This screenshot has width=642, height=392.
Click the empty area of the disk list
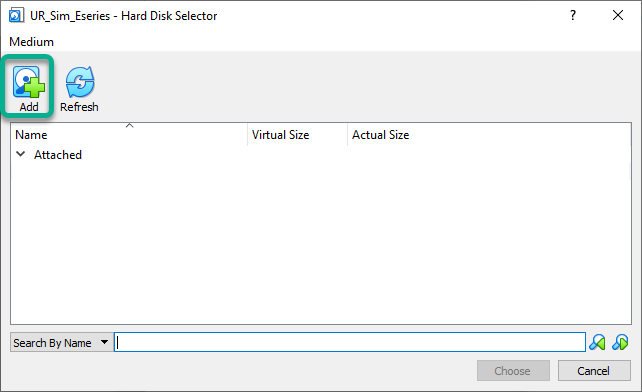pyautogui.click(x=321, y=242)
